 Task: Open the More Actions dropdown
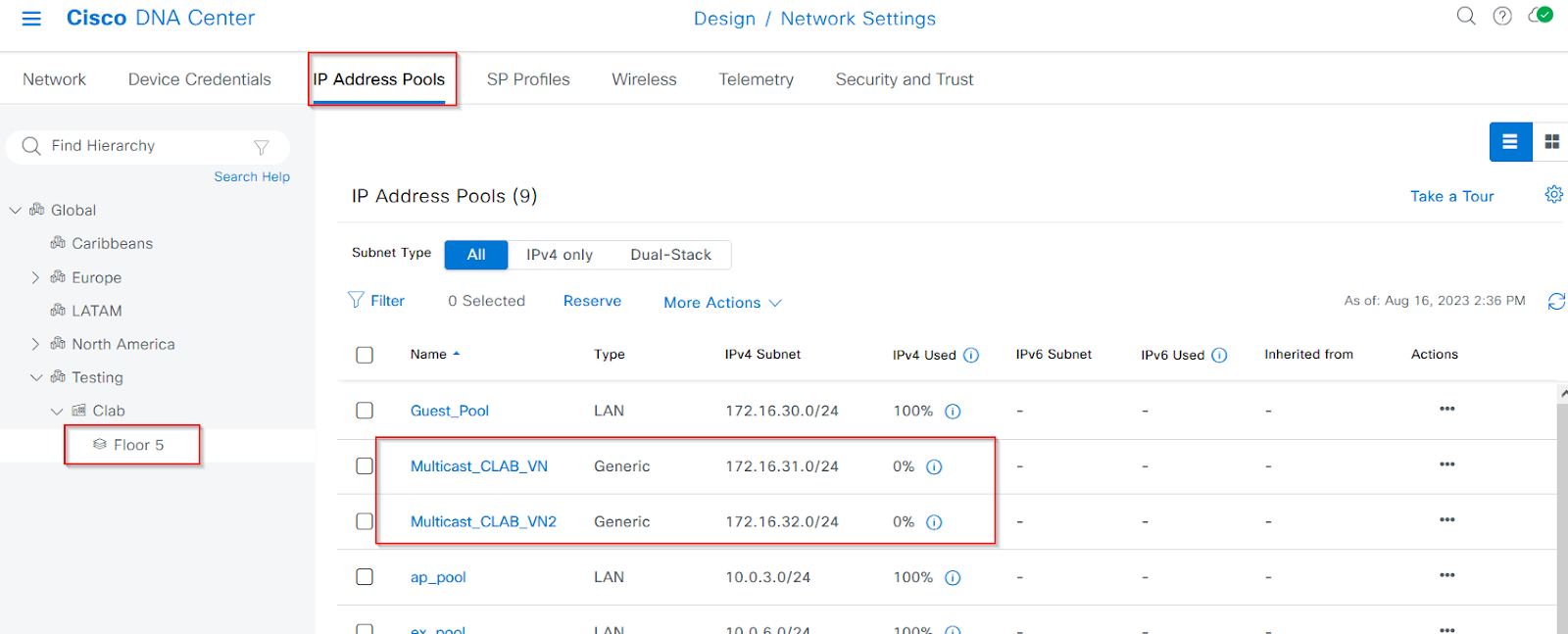click(x=722, y=303)
